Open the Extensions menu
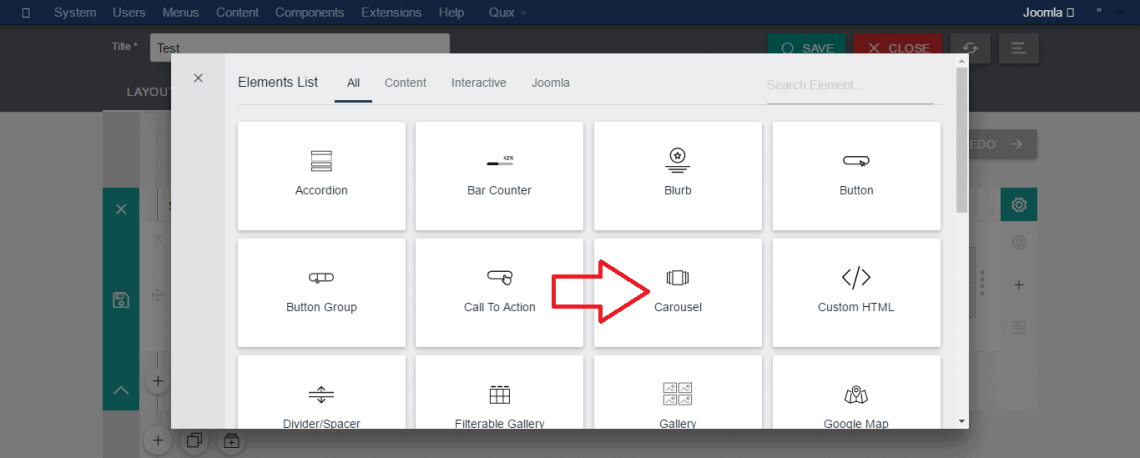1140x458 pixels. 391,13
